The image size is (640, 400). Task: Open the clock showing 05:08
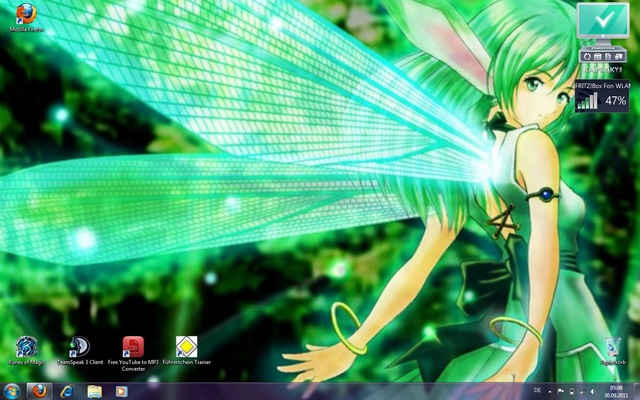click(x=615, y=390)
